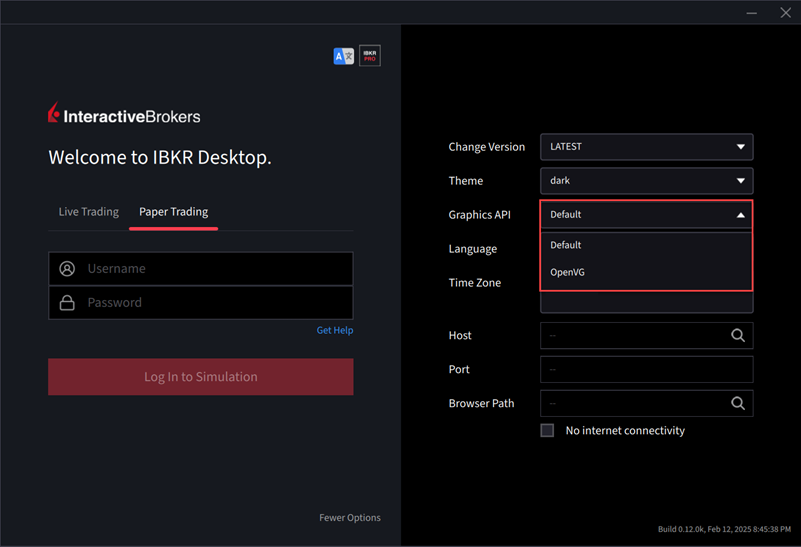Click the user icon in Username field
Screen dimensions: 801x547
[67, 269]
